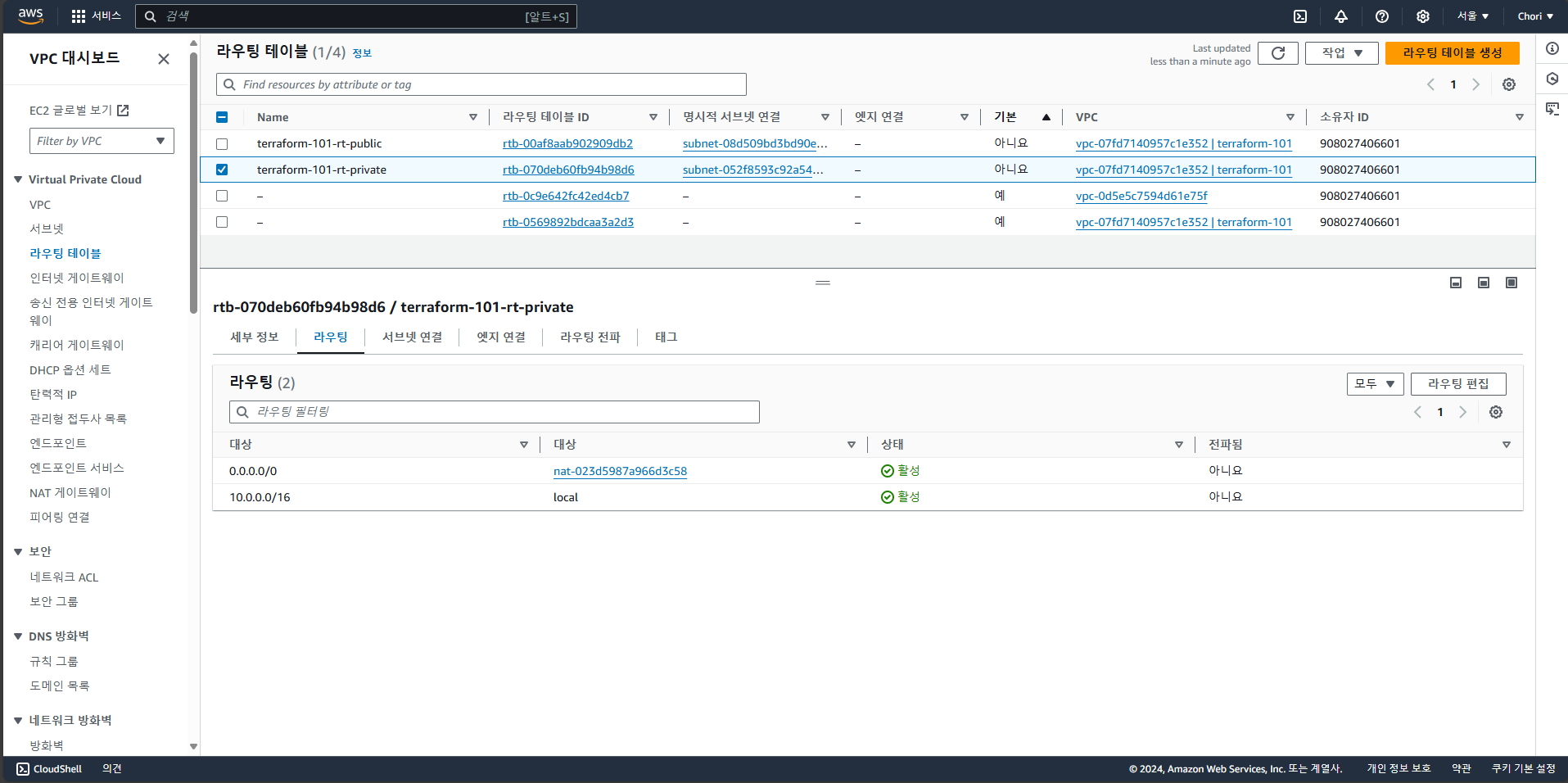Open EC2 글로벌 보기 external link
The image size is (1568, 783).
79,111
